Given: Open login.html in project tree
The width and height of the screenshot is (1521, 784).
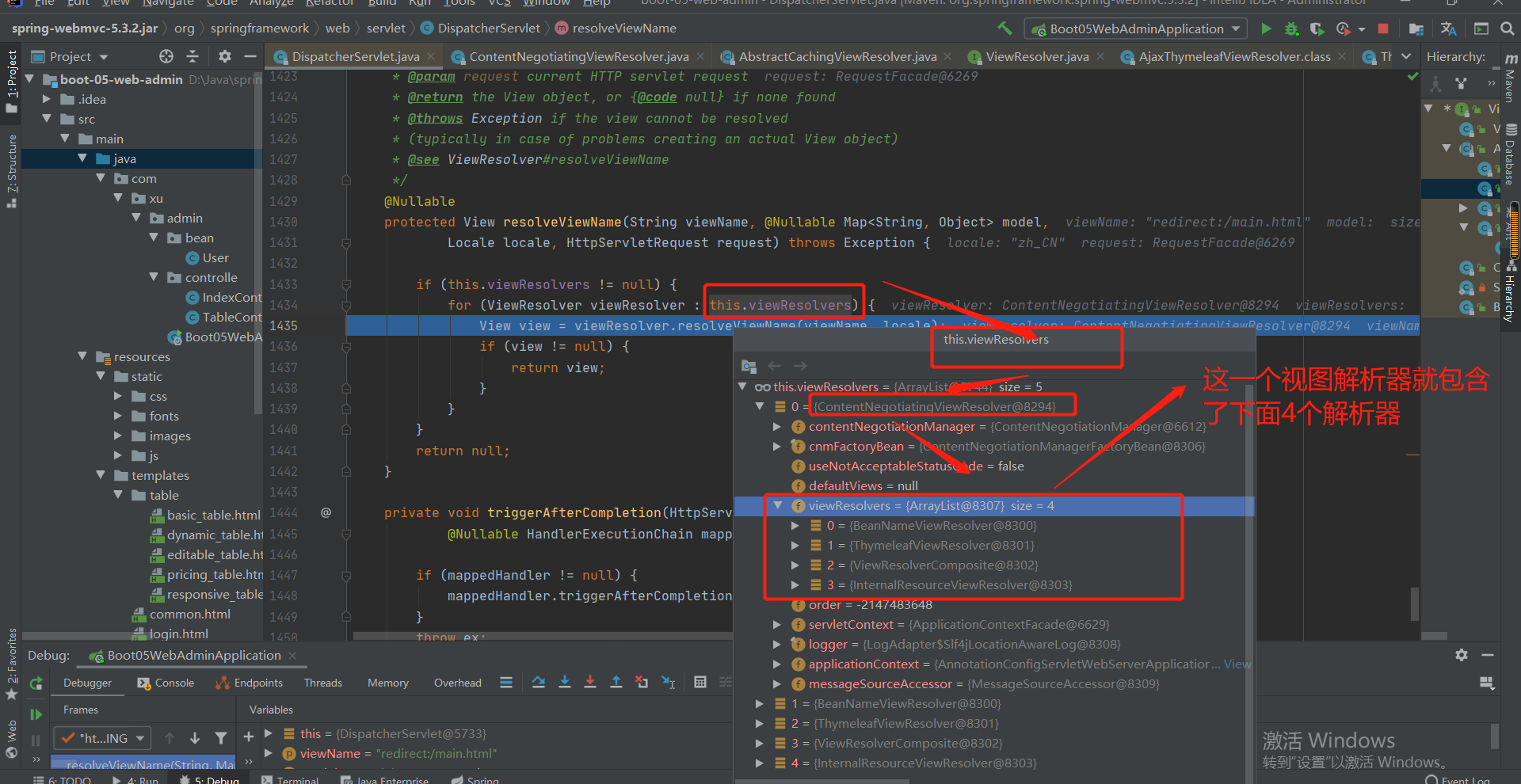Looking at the screenshot, I should tap(178, 634).
